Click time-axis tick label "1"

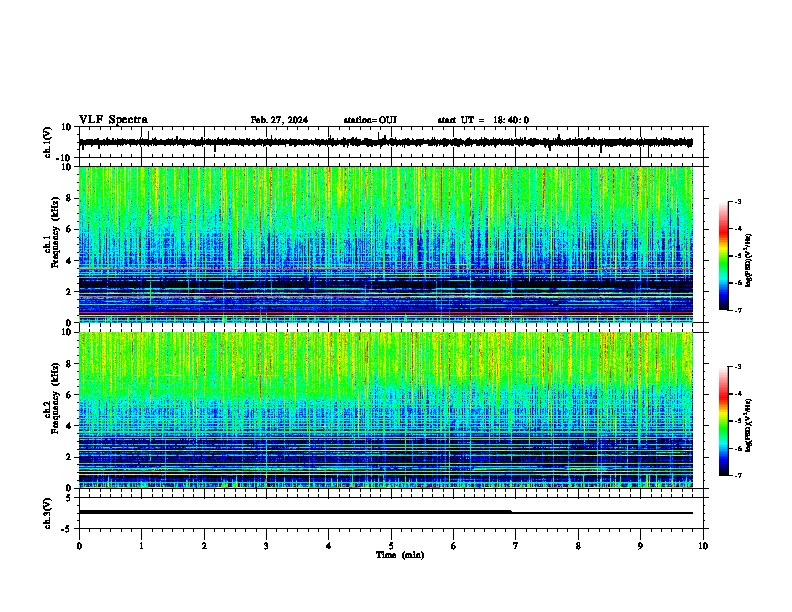click(141, 546)
